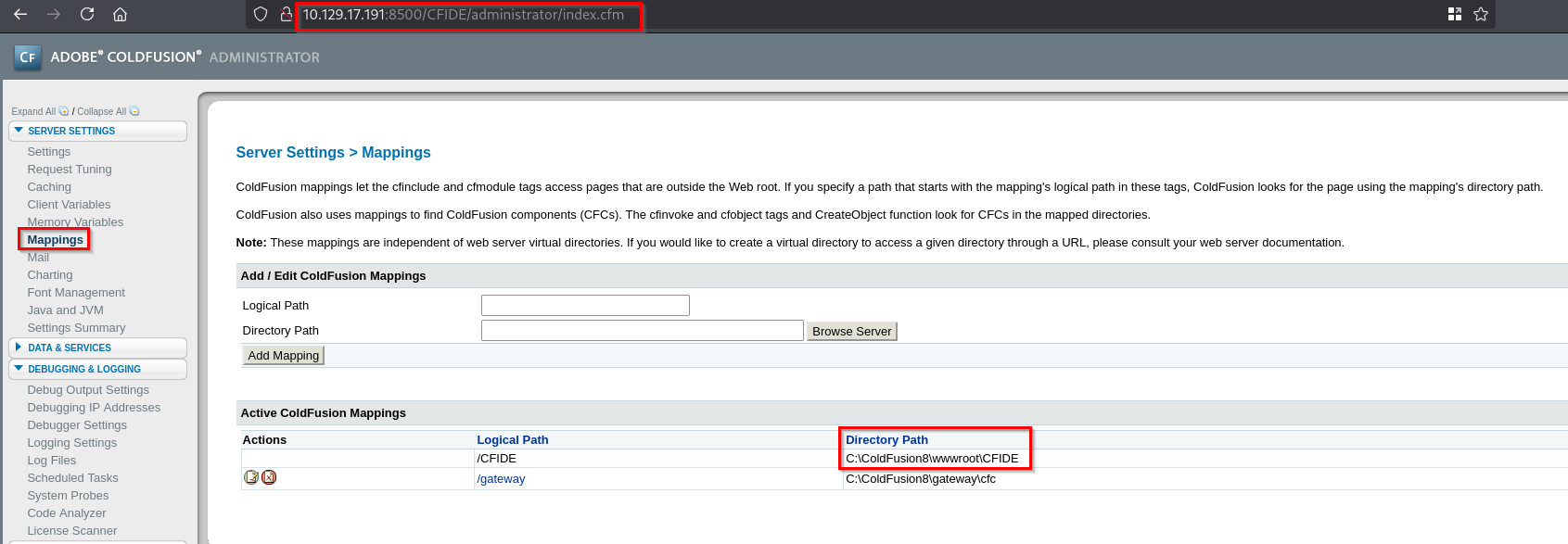Open Debugging IP Addresses page
This screenshot has height=544, width=1568.
point(94,408)
